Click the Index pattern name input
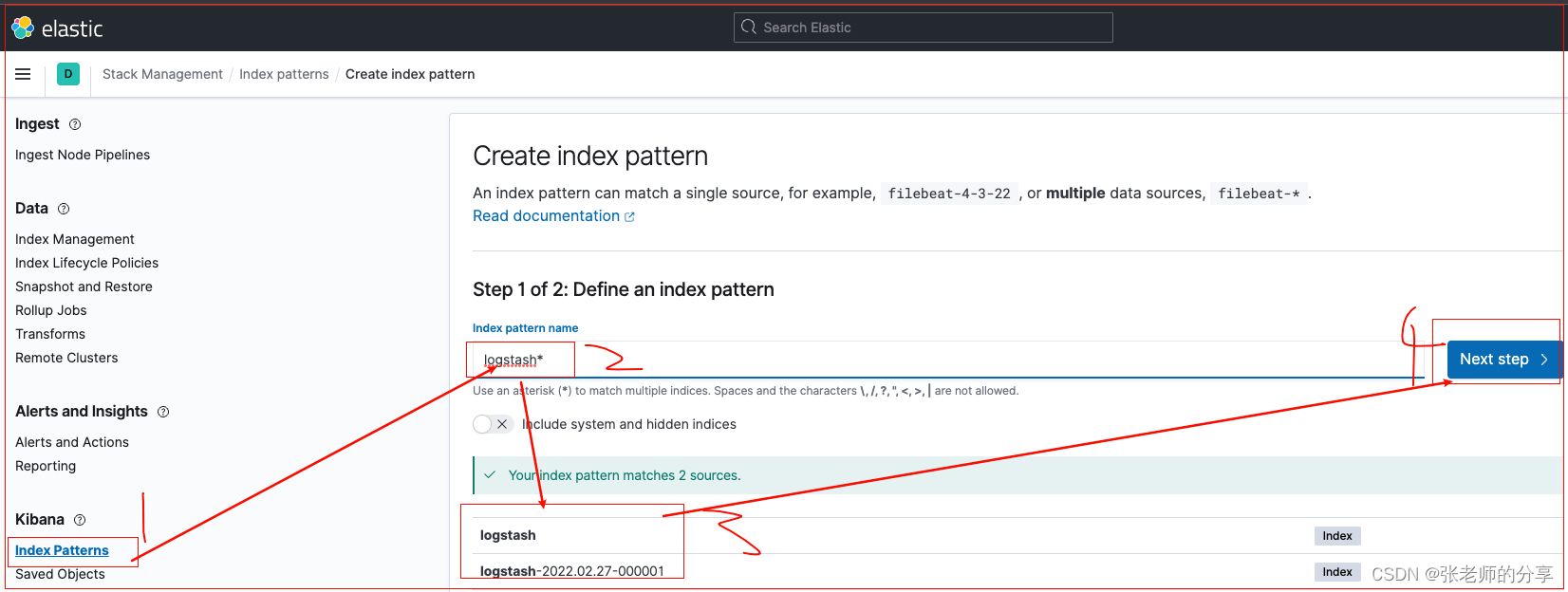This screenshot has width=1568, height=592. (x=947, y=360)
